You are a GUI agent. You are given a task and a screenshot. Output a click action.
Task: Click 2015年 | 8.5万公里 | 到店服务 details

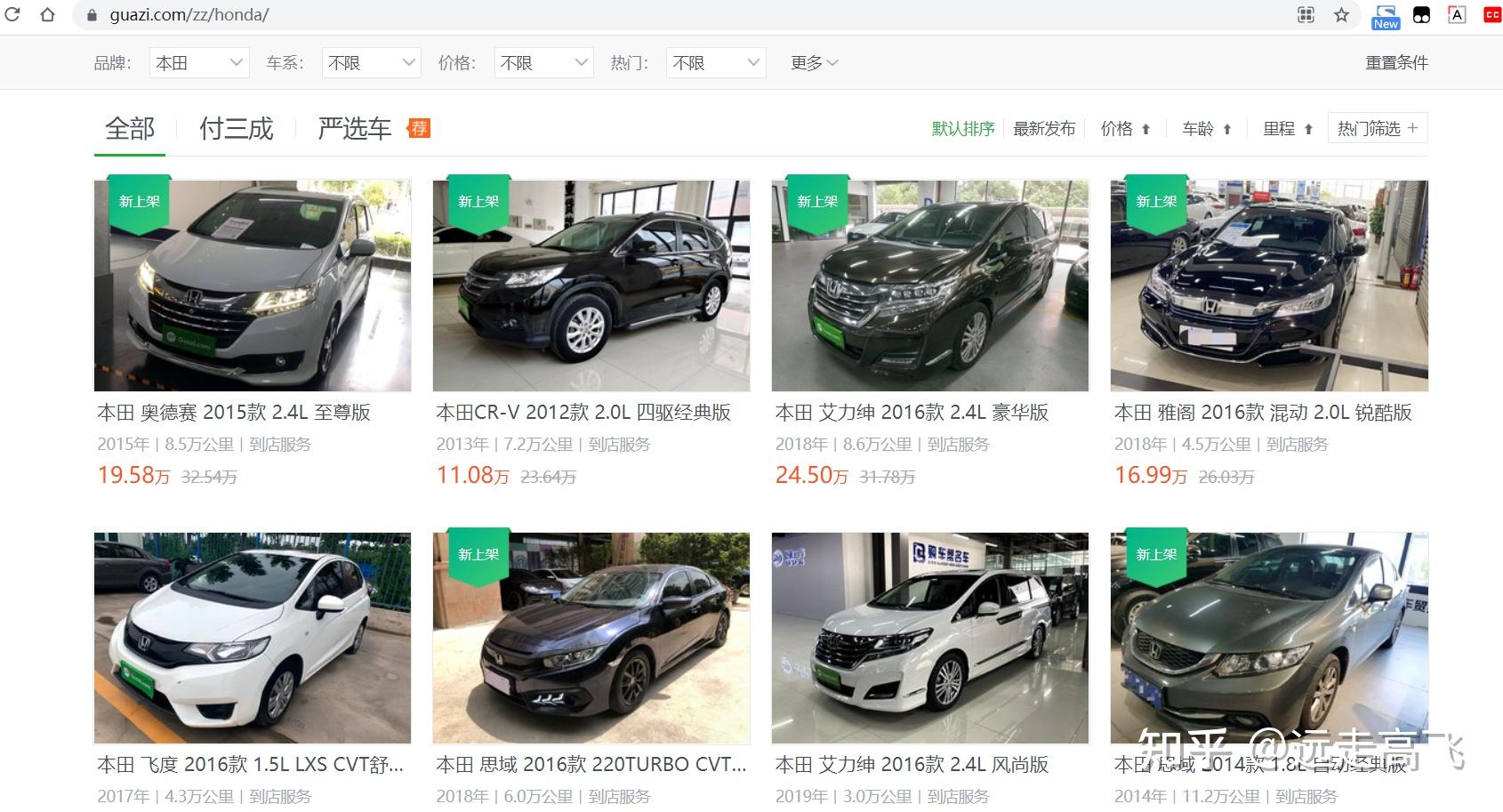point(205,444)
